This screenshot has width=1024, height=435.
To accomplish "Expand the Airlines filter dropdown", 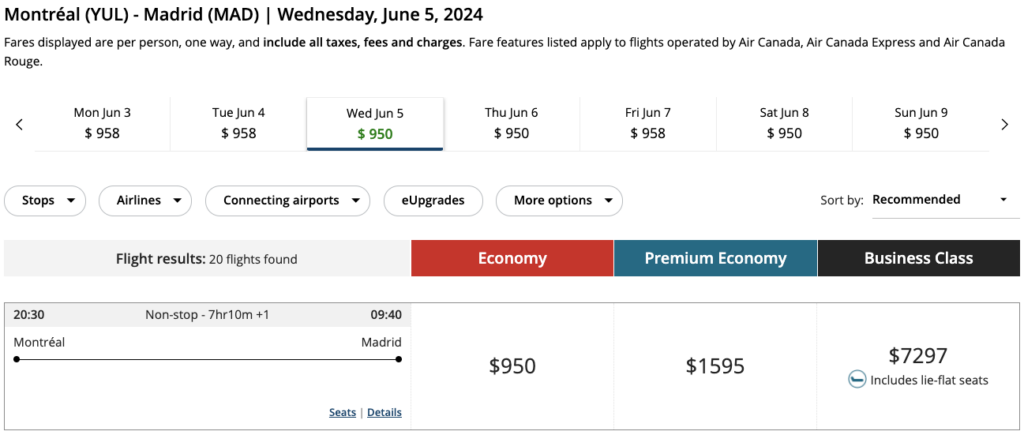I will (x=145, y=200).
